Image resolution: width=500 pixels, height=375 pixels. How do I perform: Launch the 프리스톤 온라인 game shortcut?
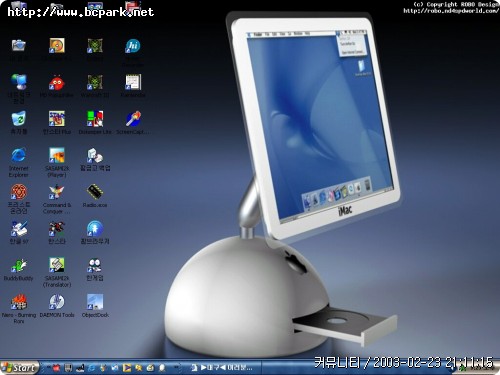19,192
